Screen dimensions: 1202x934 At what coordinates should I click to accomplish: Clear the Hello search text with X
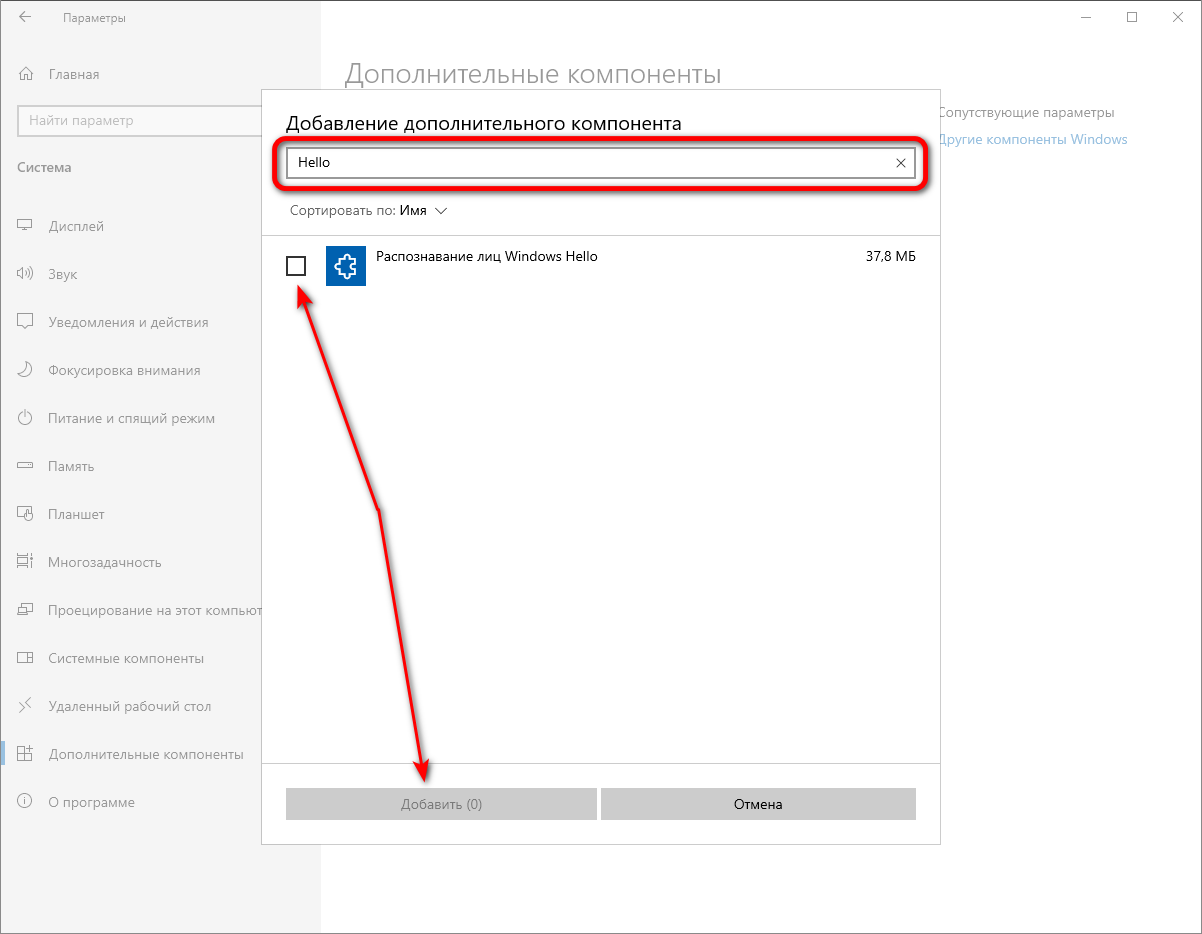900,163
